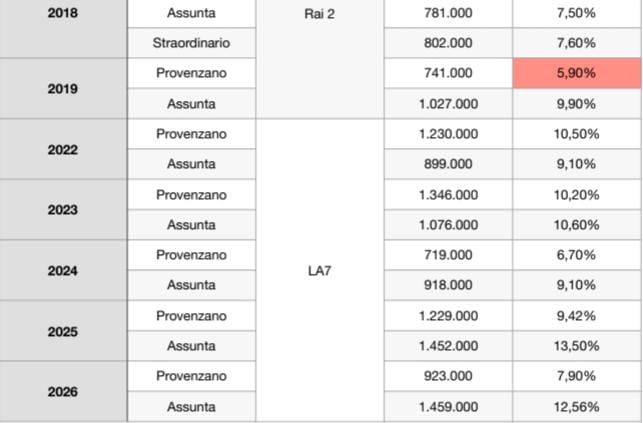Click the 1.346.000 viewers cell
Image resolution: width=643 pixels, height=423 pixels.
click(448, 195)
